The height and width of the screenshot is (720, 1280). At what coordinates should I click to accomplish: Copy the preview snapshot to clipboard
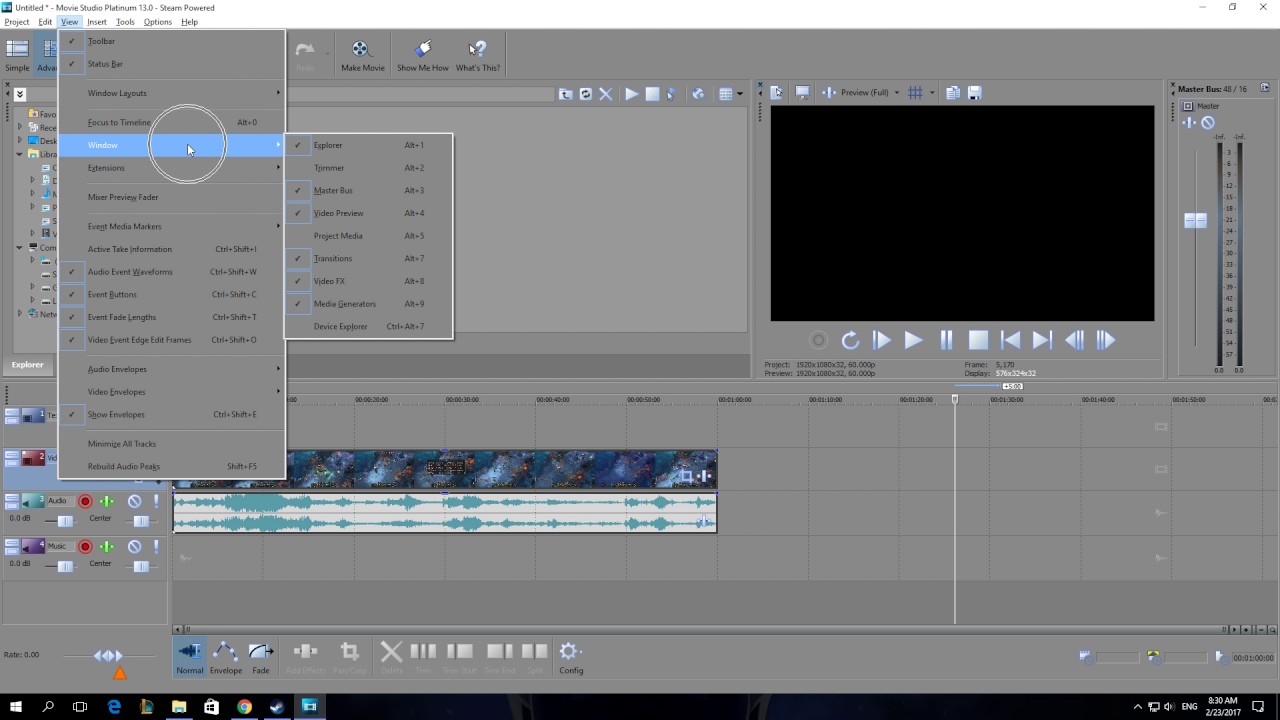(952, 93)
